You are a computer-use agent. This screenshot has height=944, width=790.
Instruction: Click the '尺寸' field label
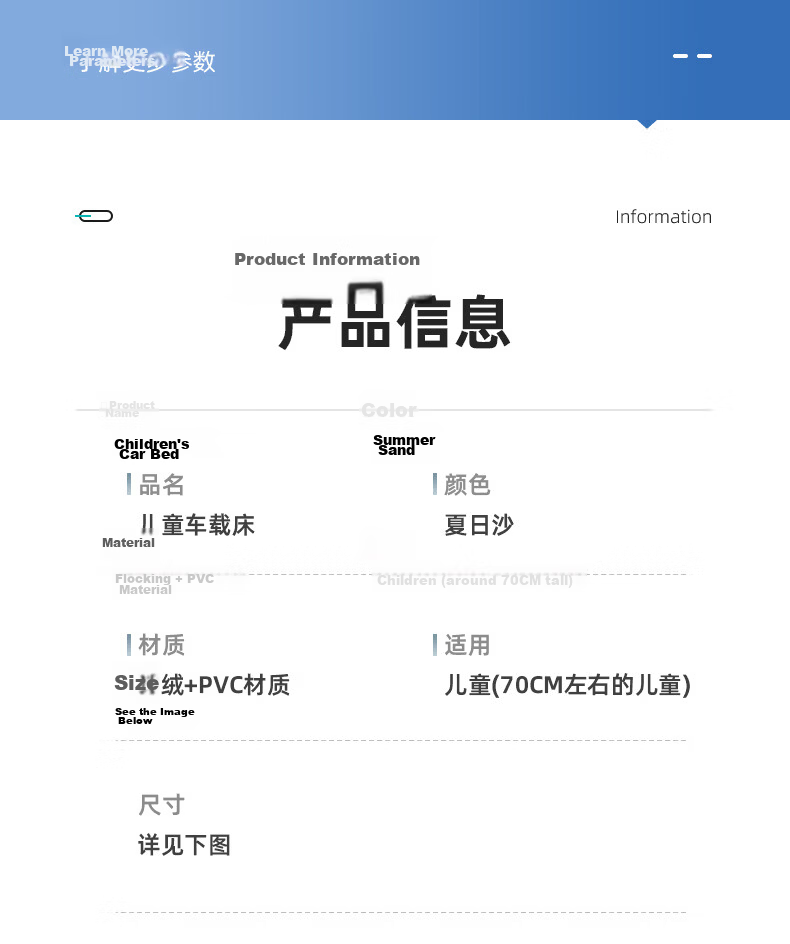pos(161,805)
